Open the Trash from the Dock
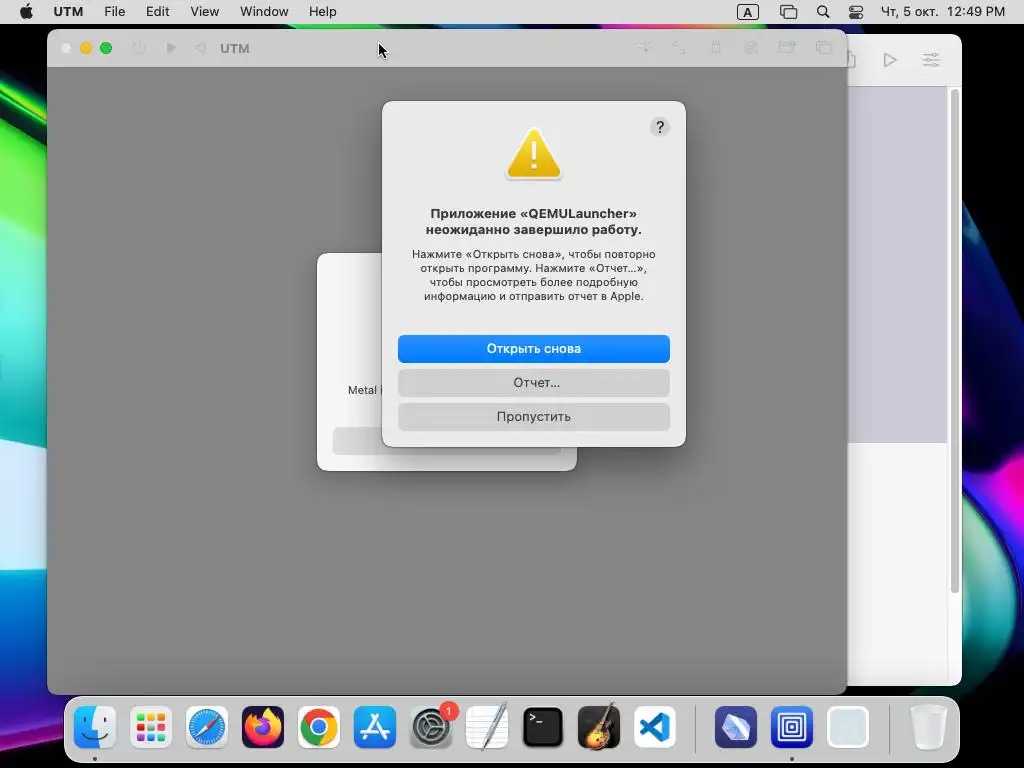Viewport: 1024px width, 768px height. click(x=928, y=727)
